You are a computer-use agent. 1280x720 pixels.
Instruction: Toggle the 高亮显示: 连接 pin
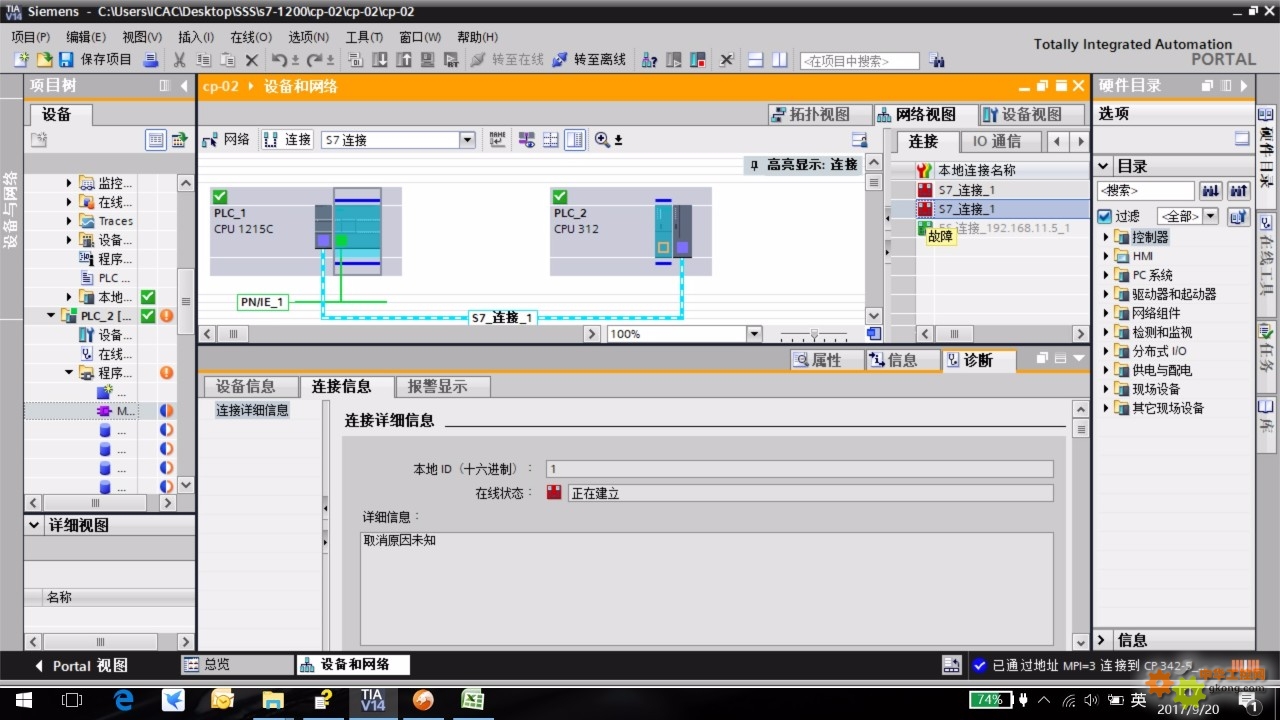coord(754,165)
